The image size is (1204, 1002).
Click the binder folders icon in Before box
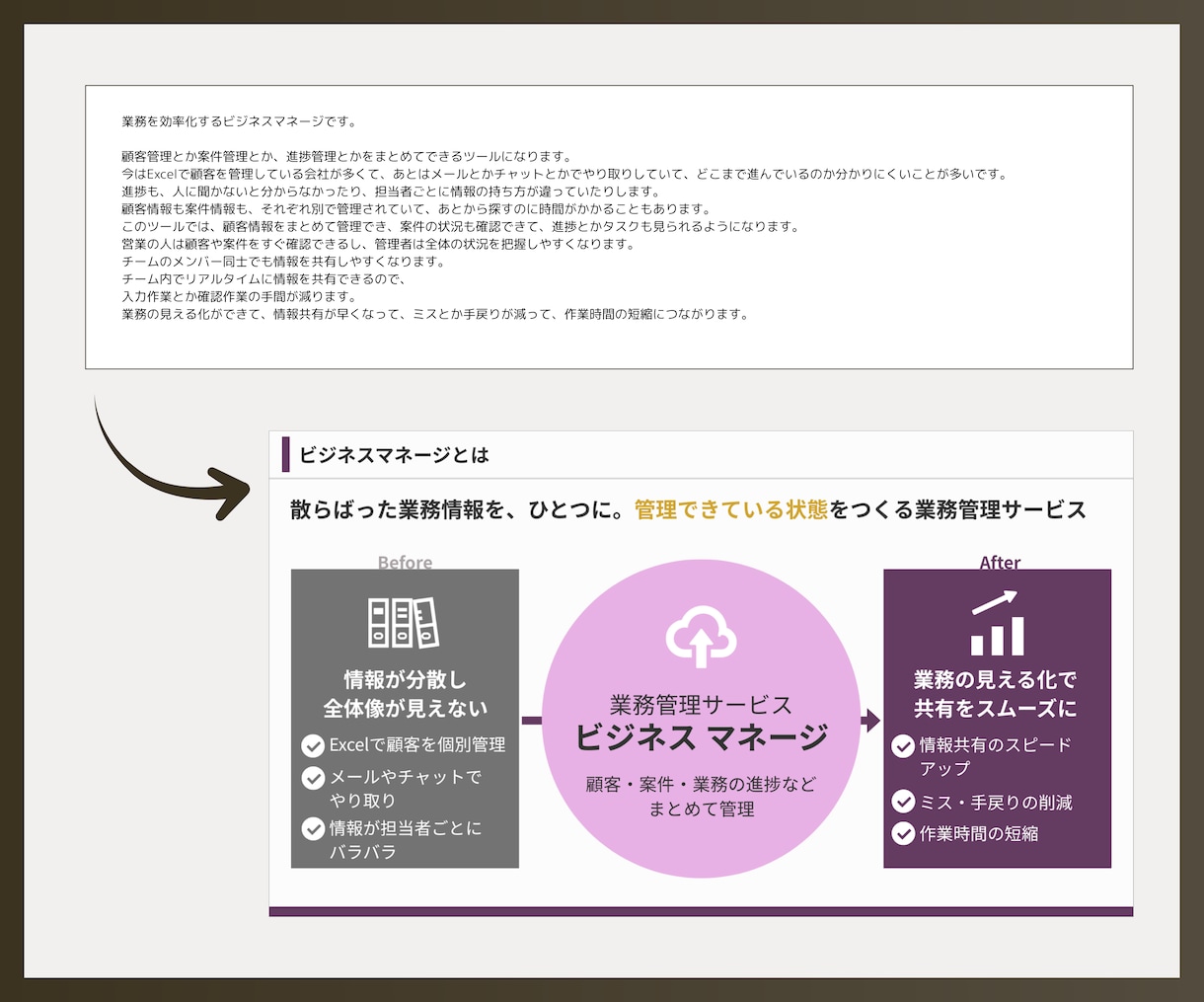tap(404, 623)
